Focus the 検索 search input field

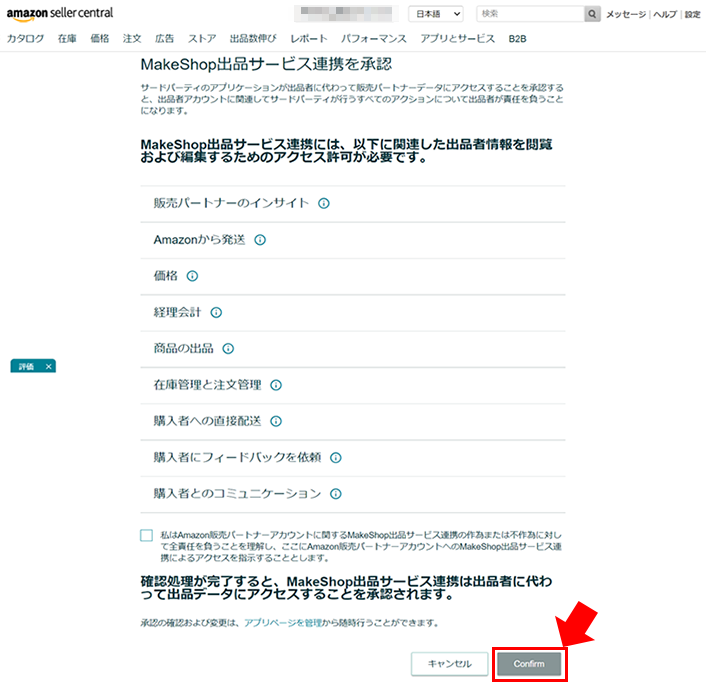pyautogui.click(x=530, y=14)
